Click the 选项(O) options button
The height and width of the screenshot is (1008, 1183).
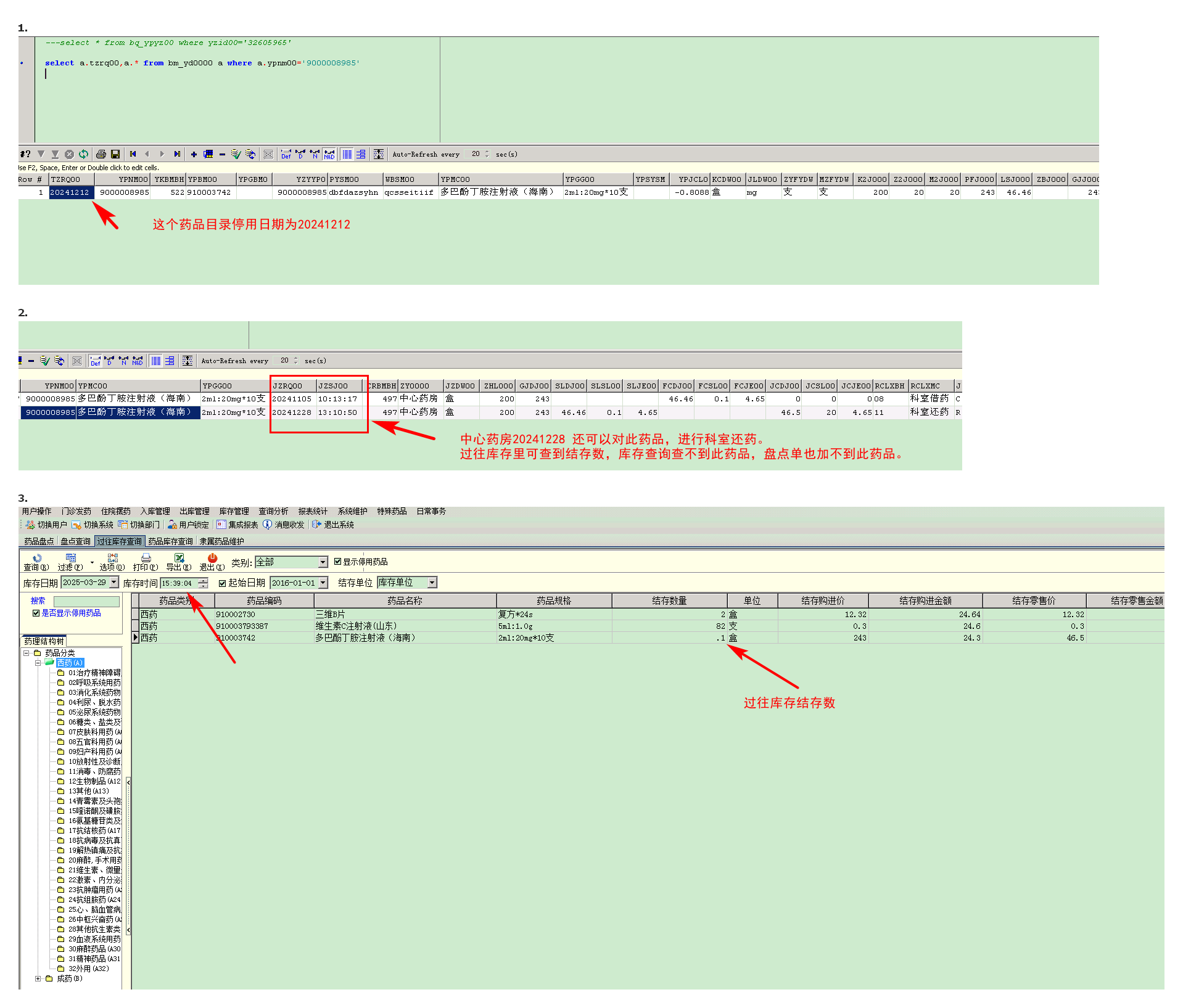[112, 562]
